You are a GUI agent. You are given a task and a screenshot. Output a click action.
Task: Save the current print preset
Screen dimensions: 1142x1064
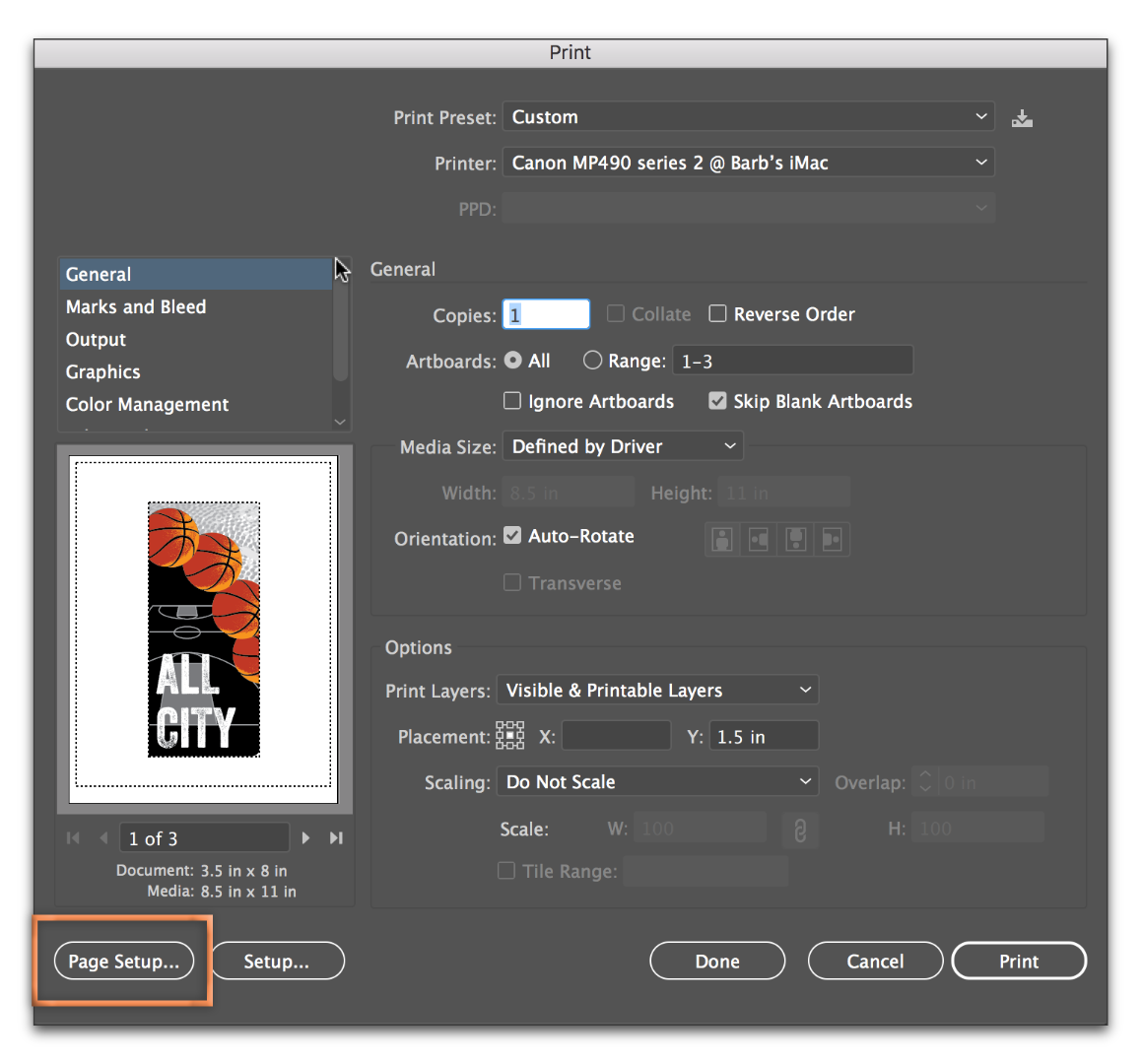pyautogui.click(x=1022, y=117)
